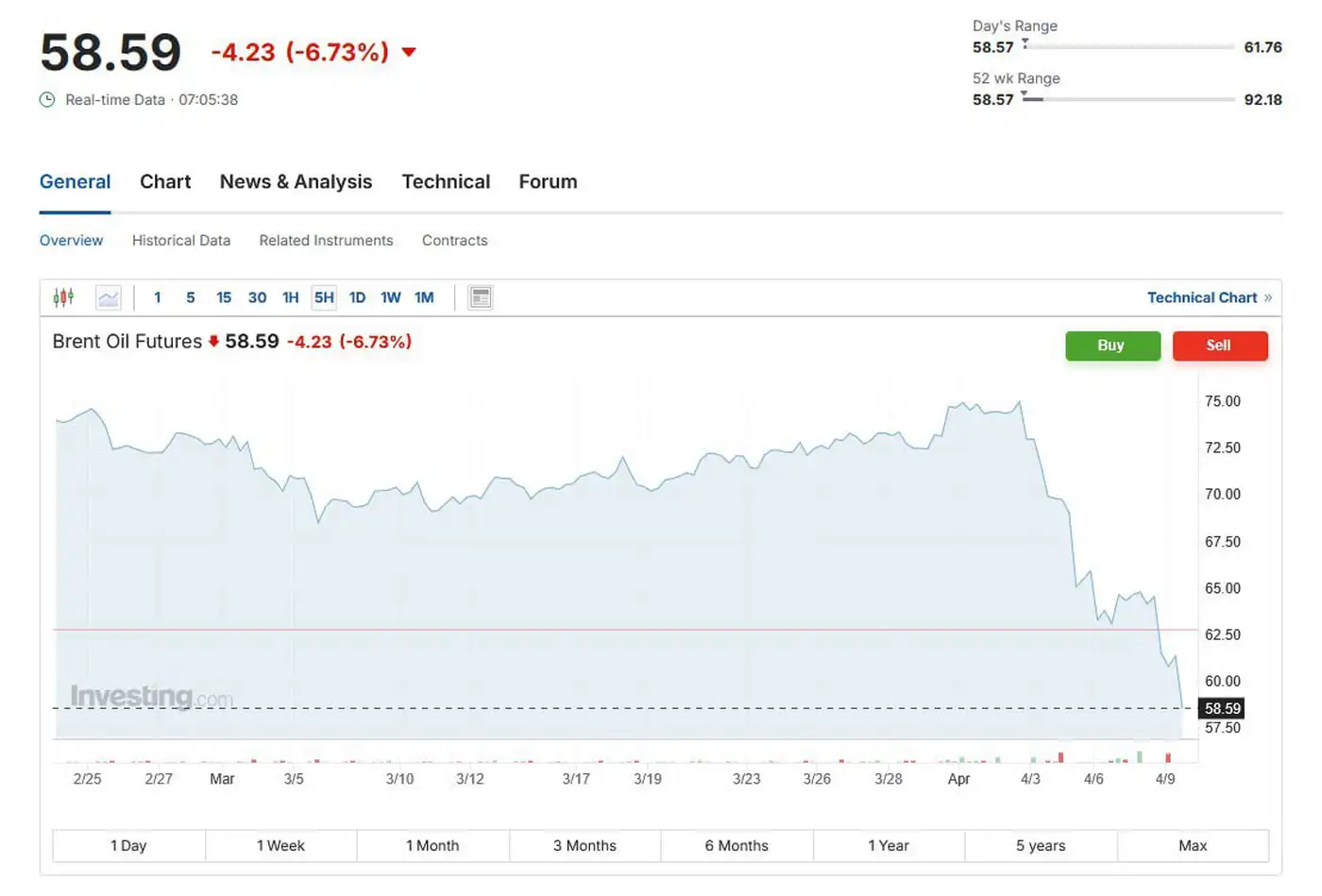Select the area chart type icon
Screen dimensions: 1322x896
pyautogui.click(x=109, y=298)
